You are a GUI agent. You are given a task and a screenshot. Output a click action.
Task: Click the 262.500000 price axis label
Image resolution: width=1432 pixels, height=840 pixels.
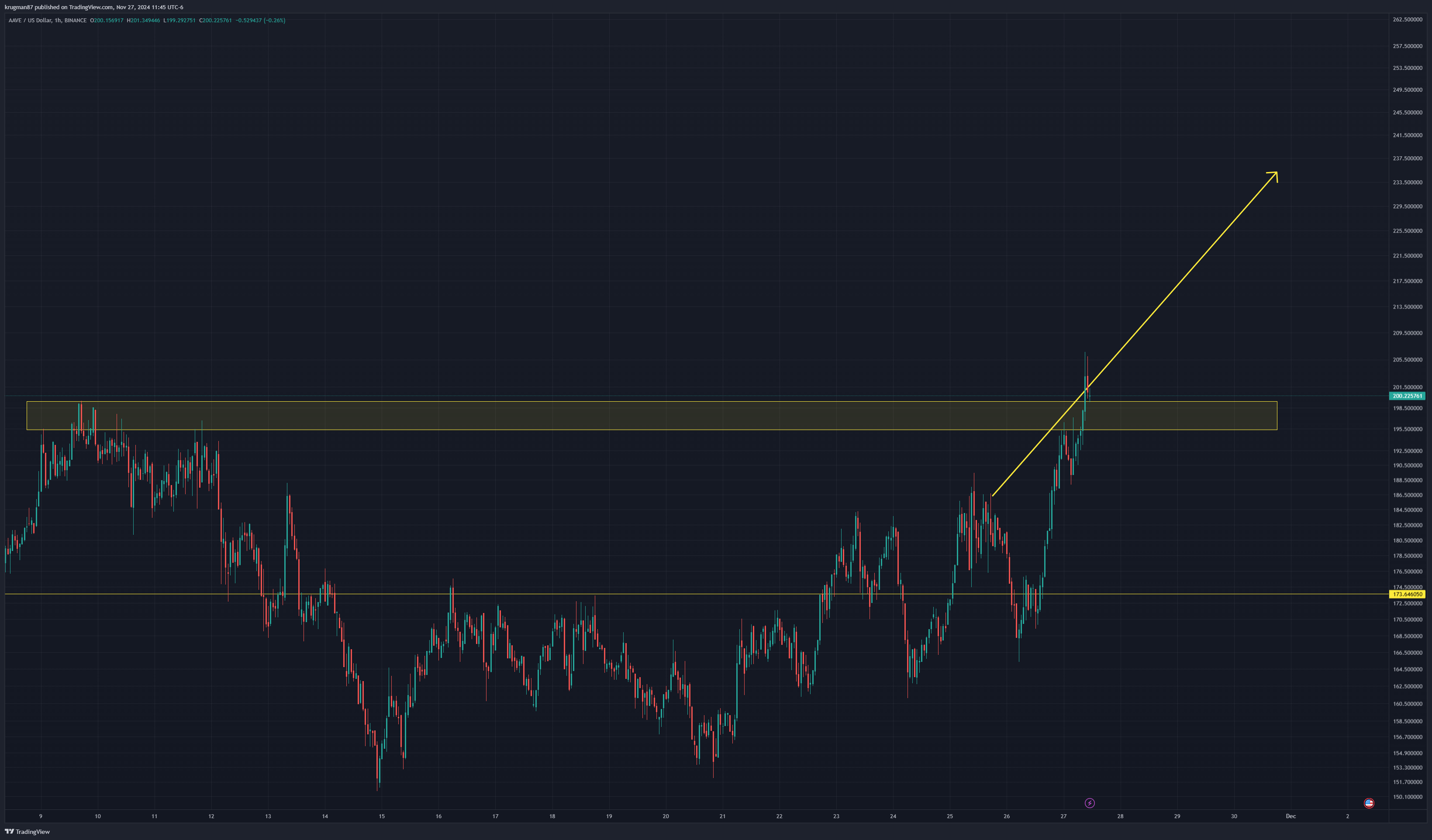(x=1408, y=19)
